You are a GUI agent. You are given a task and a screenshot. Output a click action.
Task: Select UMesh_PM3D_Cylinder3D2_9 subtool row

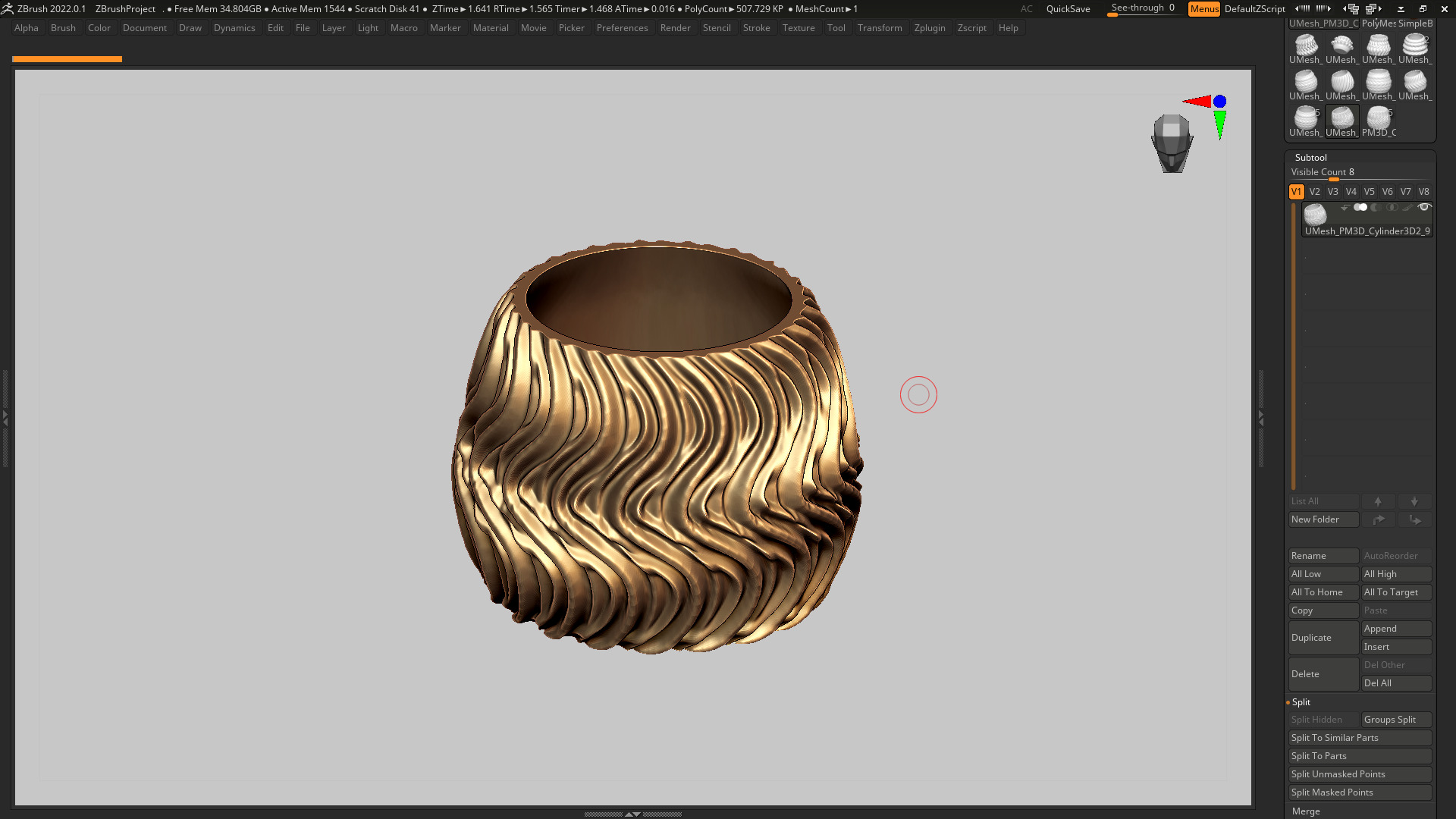point(1367,219)
